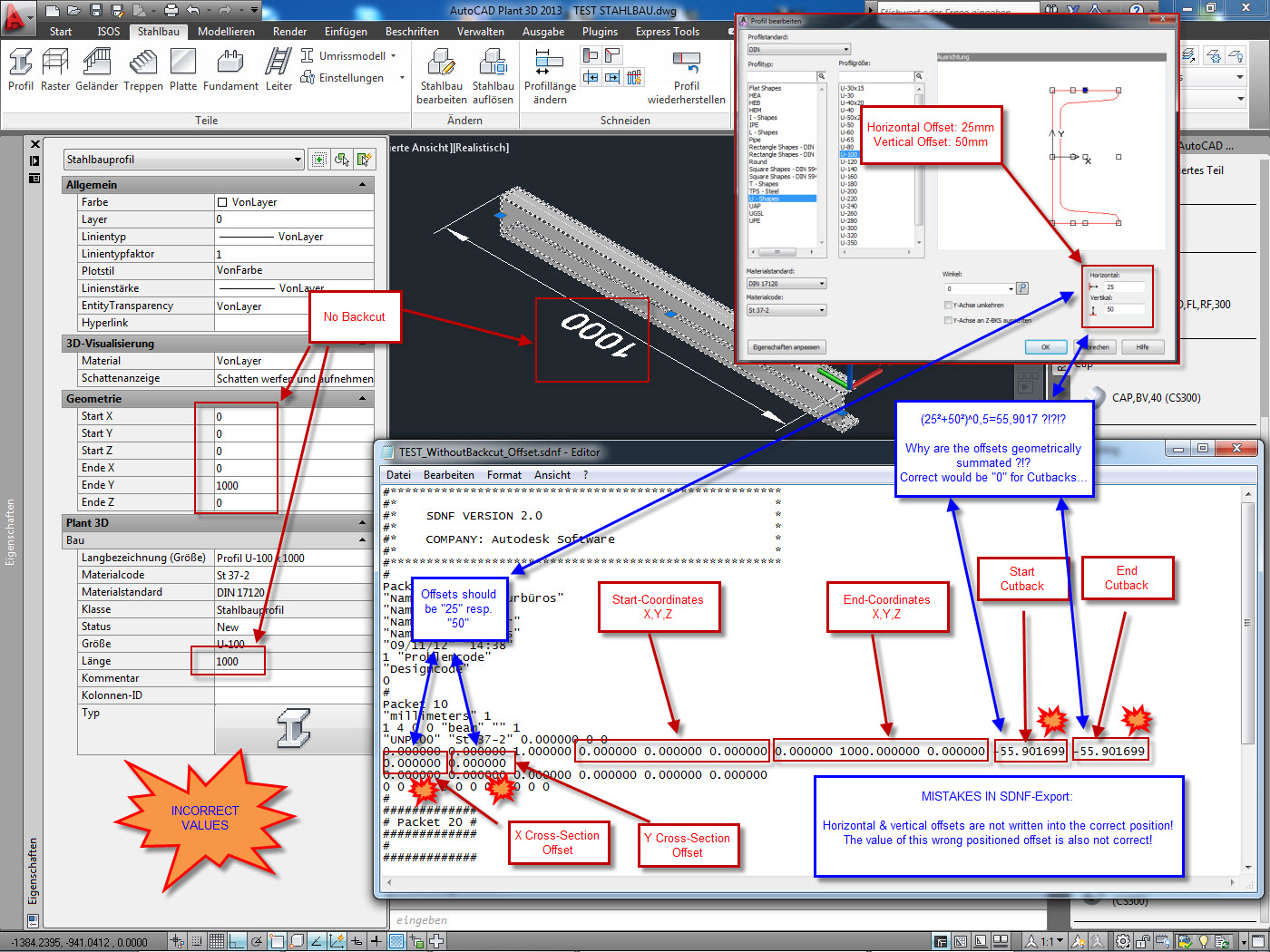The height and width of the screenshot is (952, 1270).
Task: Select the Profil tool in ribbon
Action: [x=20, y=70]
